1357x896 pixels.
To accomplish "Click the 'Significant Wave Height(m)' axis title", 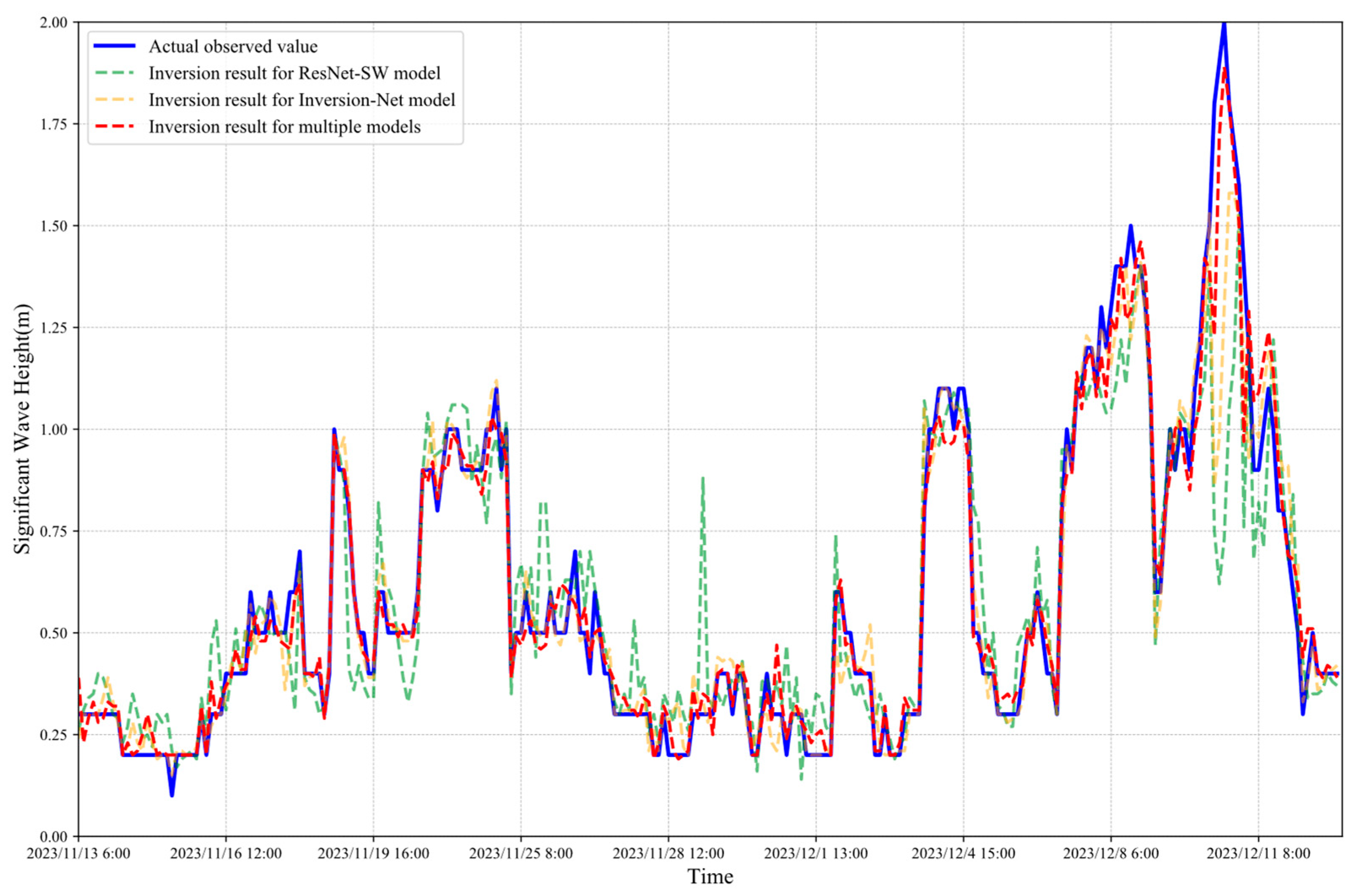I will coord(23,429).
